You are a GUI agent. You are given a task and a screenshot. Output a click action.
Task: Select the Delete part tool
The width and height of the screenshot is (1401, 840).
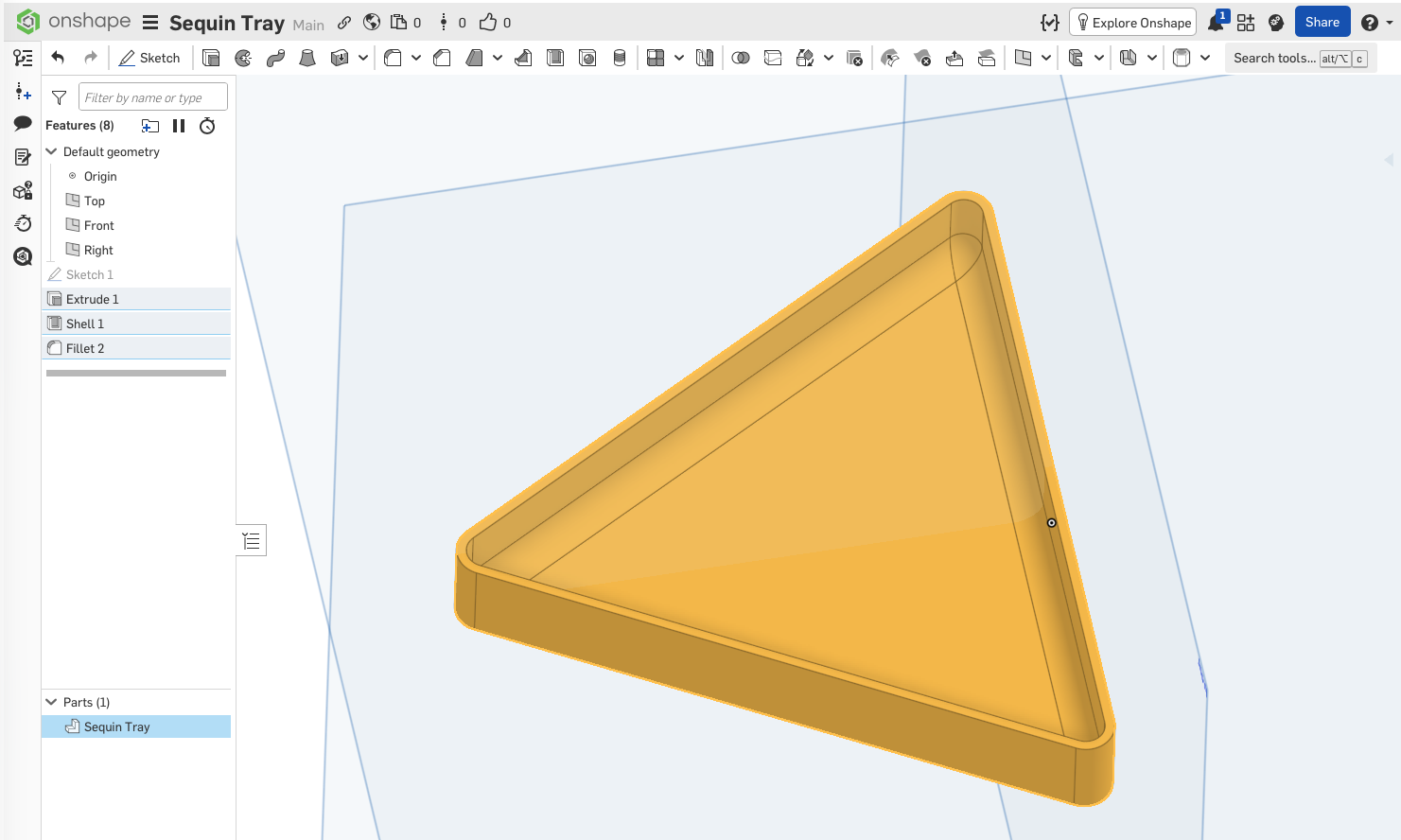click(x=854, y=58)
